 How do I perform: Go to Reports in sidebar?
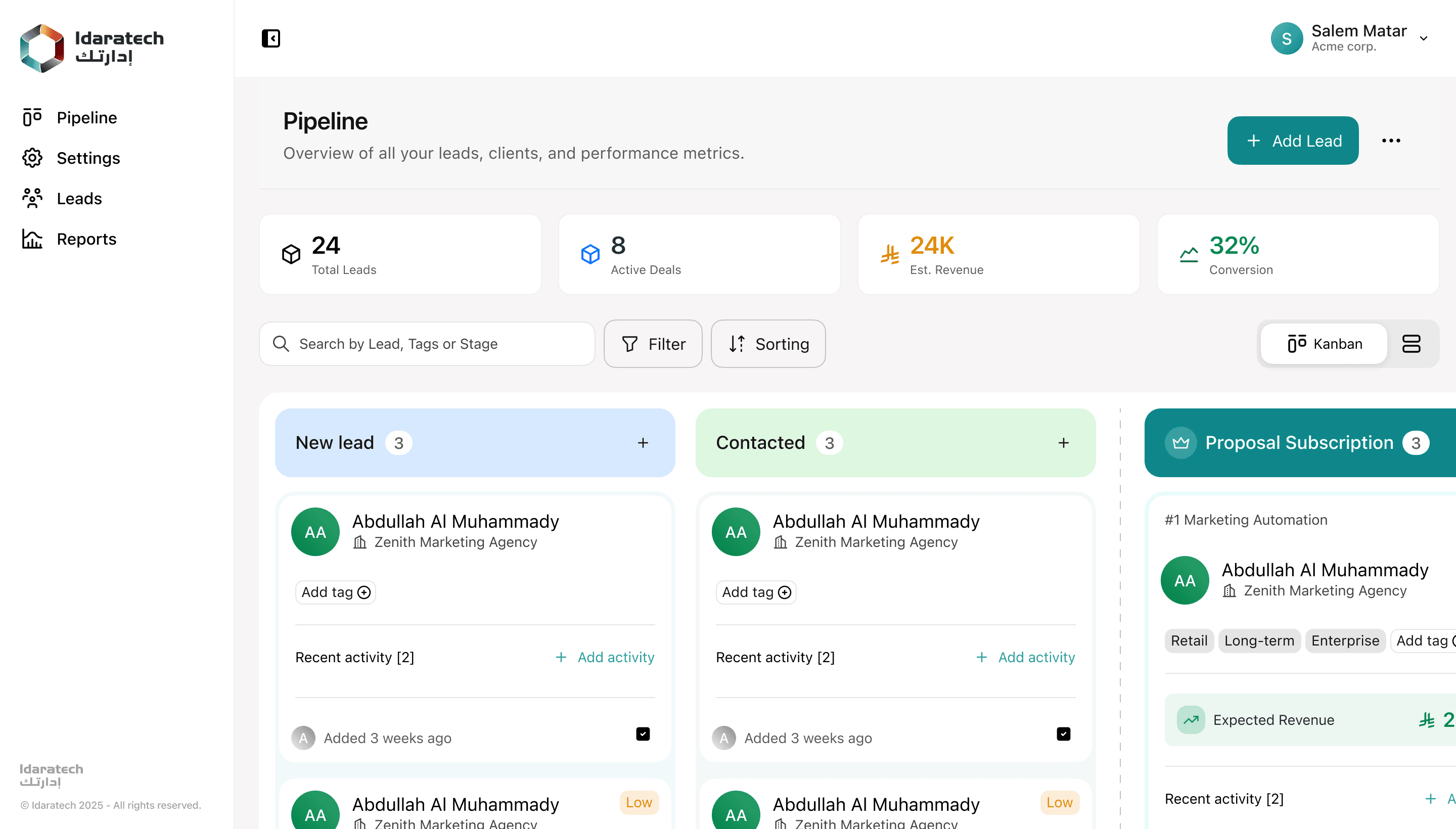pos(86,239)
